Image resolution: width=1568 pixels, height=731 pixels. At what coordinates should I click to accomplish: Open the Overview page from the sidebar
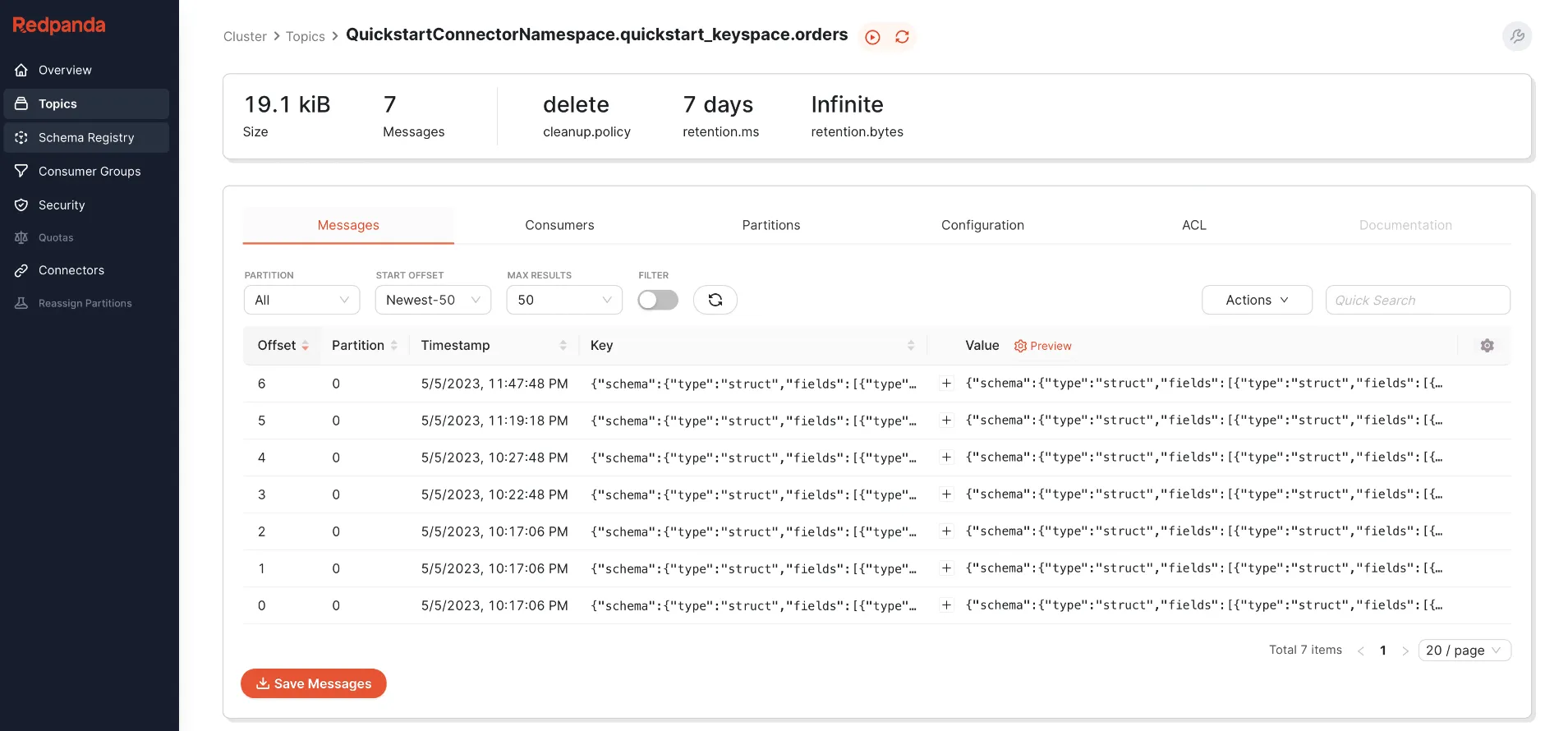(x=86, y=70)
